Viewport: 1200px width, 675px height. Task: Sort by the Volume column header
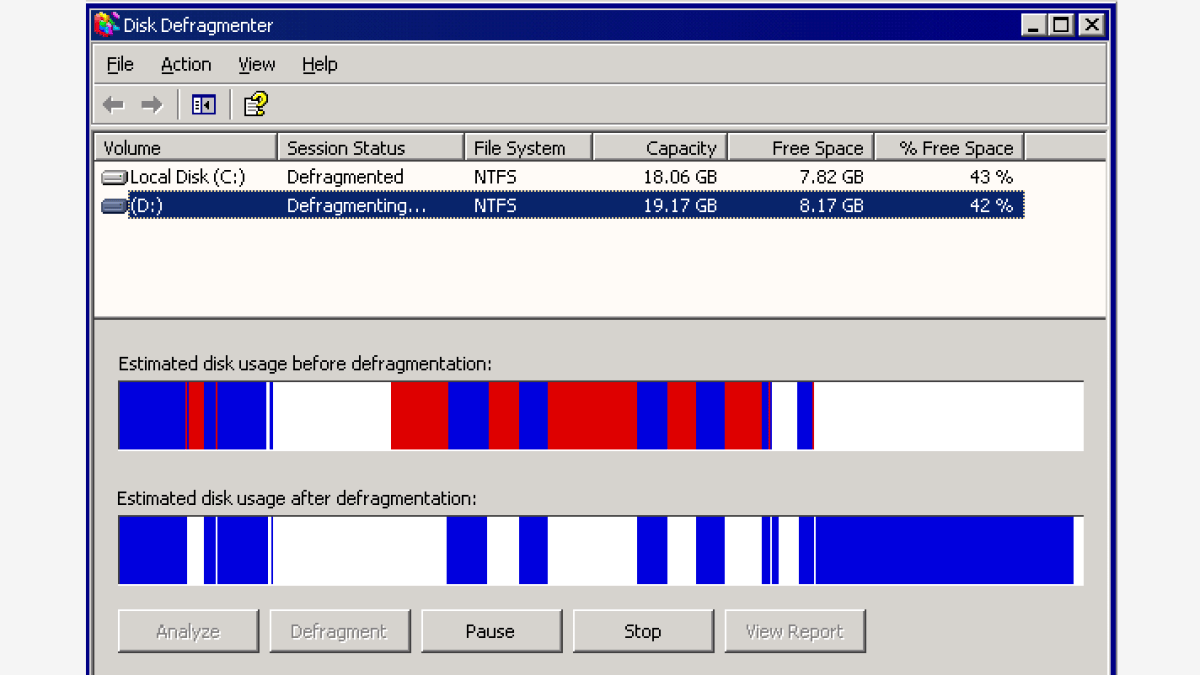click(x=186, y=148)
